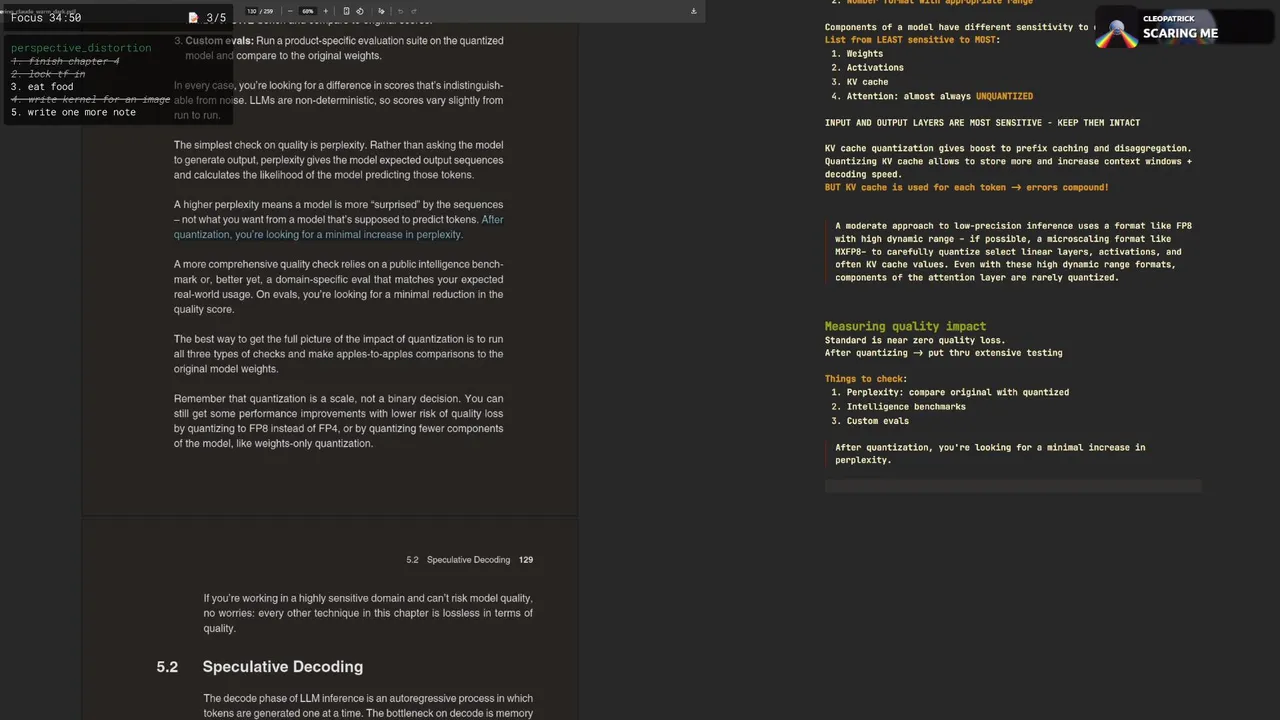
Task: Click the rotate page icon in PDF toolbar
Action: point(360,11)
